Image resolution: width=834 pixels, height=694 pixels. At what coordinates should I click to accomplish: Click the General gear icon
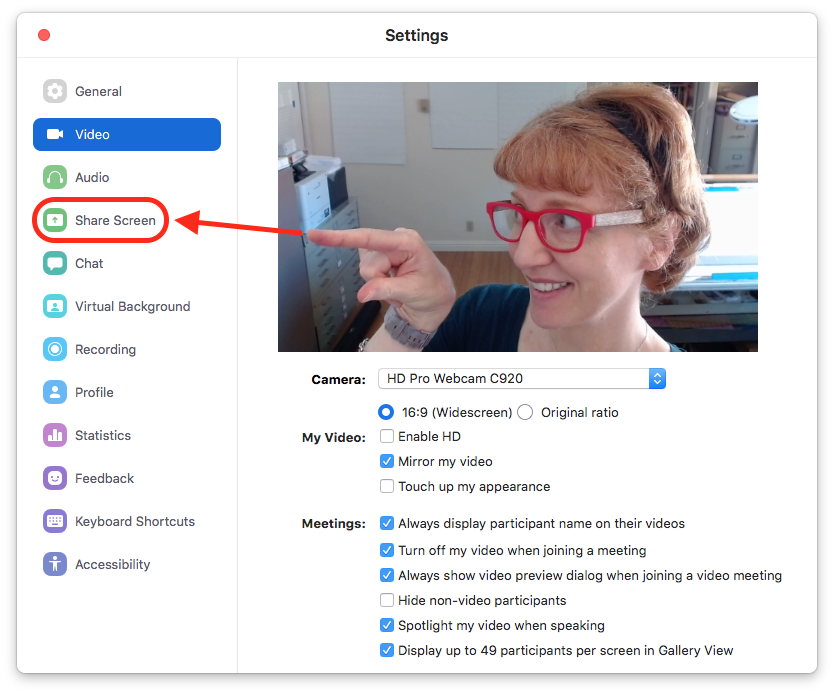pos(55,91)
